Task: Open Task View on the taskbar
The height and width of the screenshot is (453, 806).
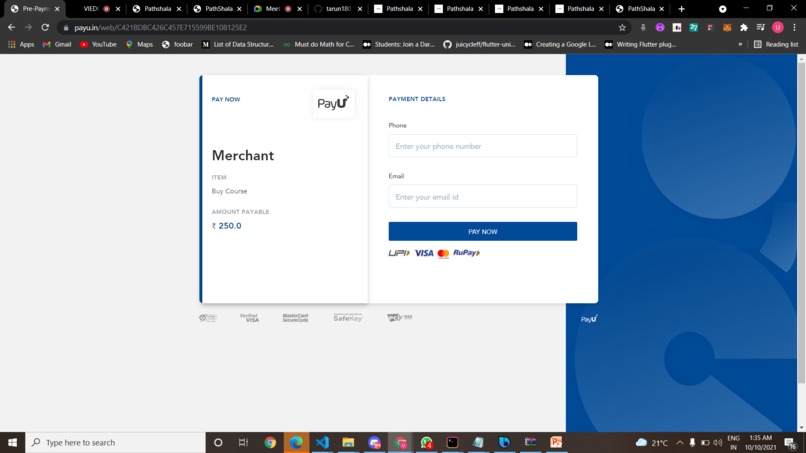Action: click(x=244, y=442)
